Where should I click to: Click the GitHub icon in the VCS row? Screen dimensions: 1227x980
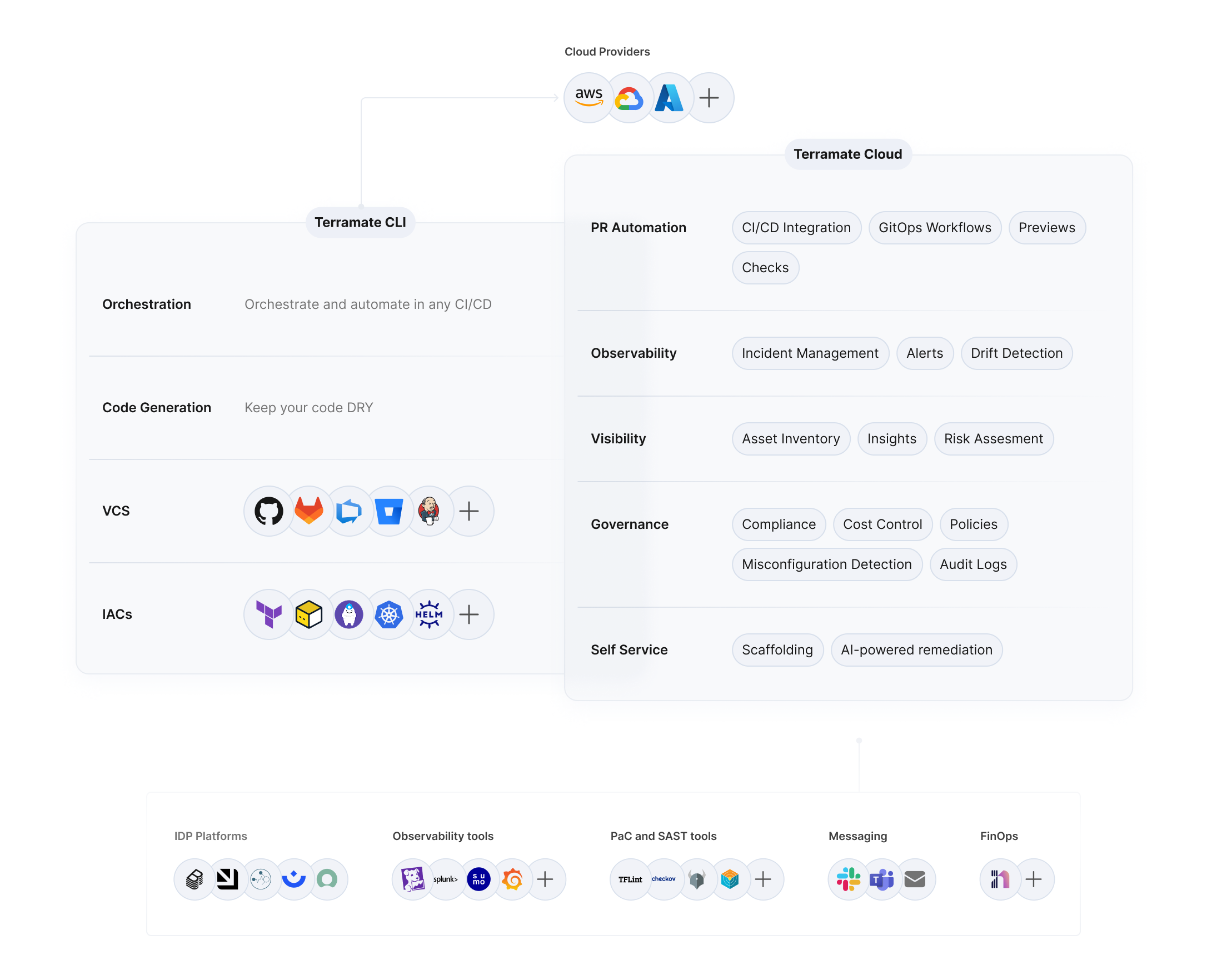pos(267,511)
